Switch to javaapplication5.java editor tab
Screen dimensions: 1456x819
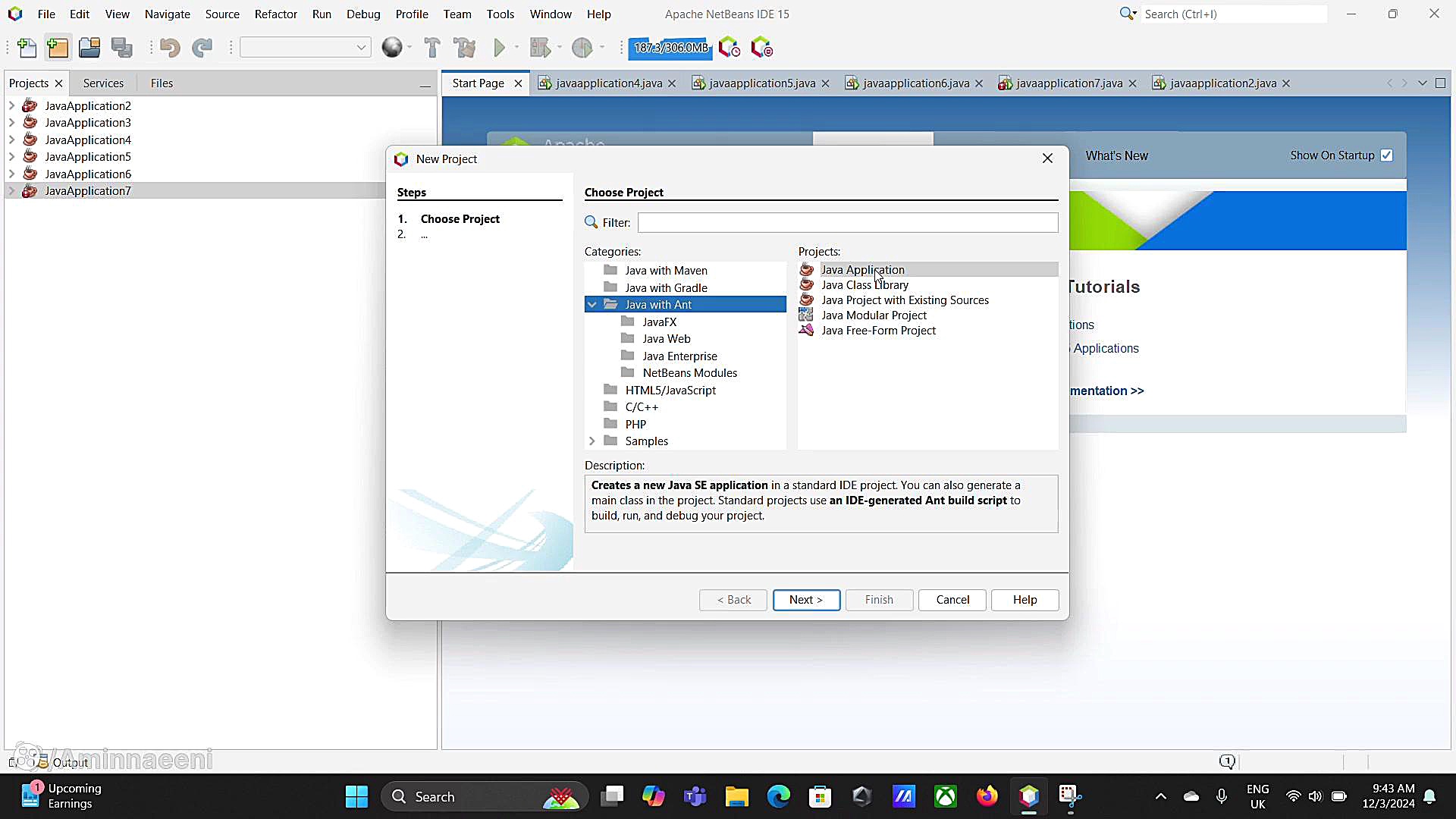pos(762,83)
